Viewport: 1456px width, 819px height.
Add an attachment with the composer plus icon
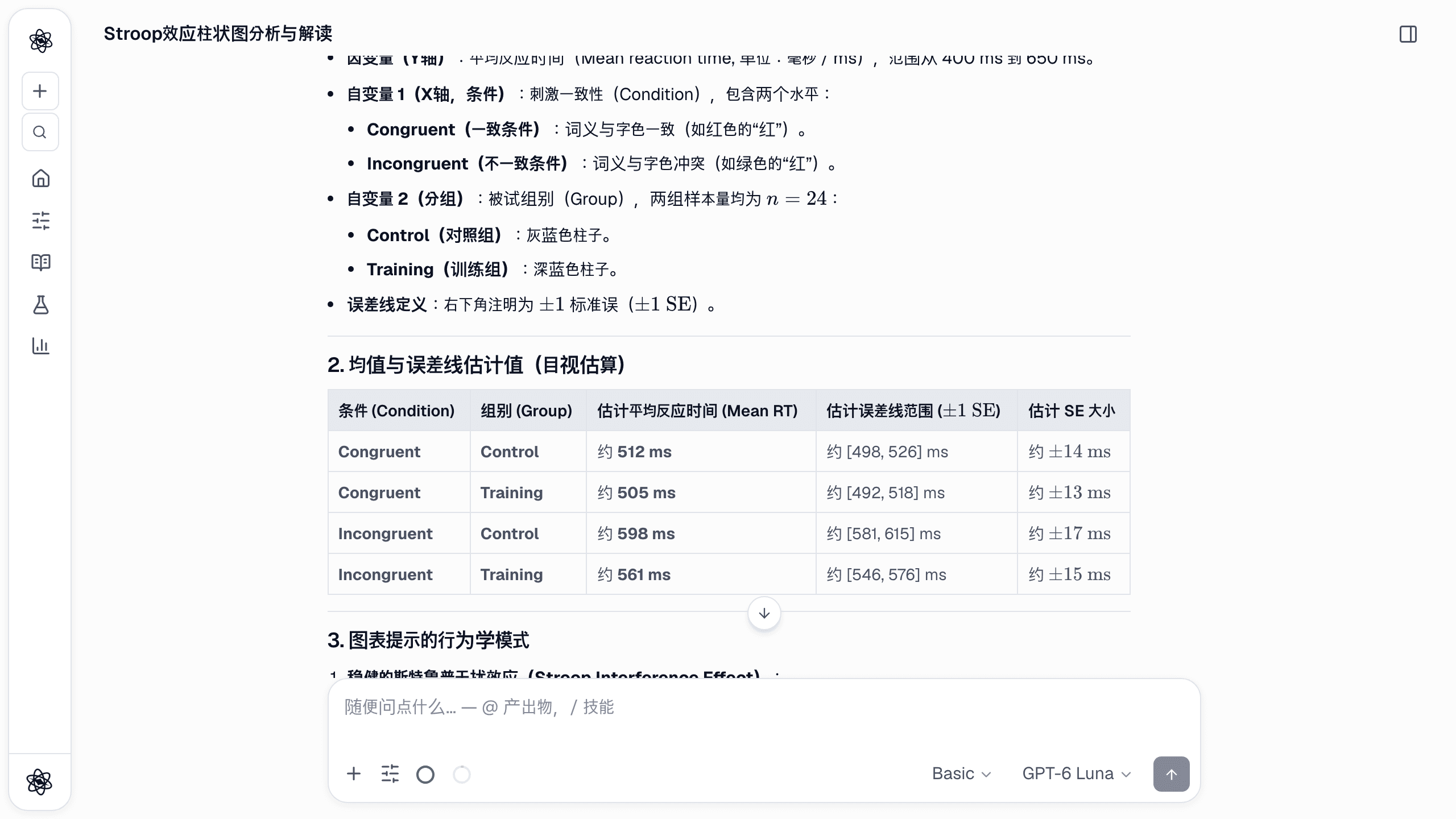click(x=354, y=774)
